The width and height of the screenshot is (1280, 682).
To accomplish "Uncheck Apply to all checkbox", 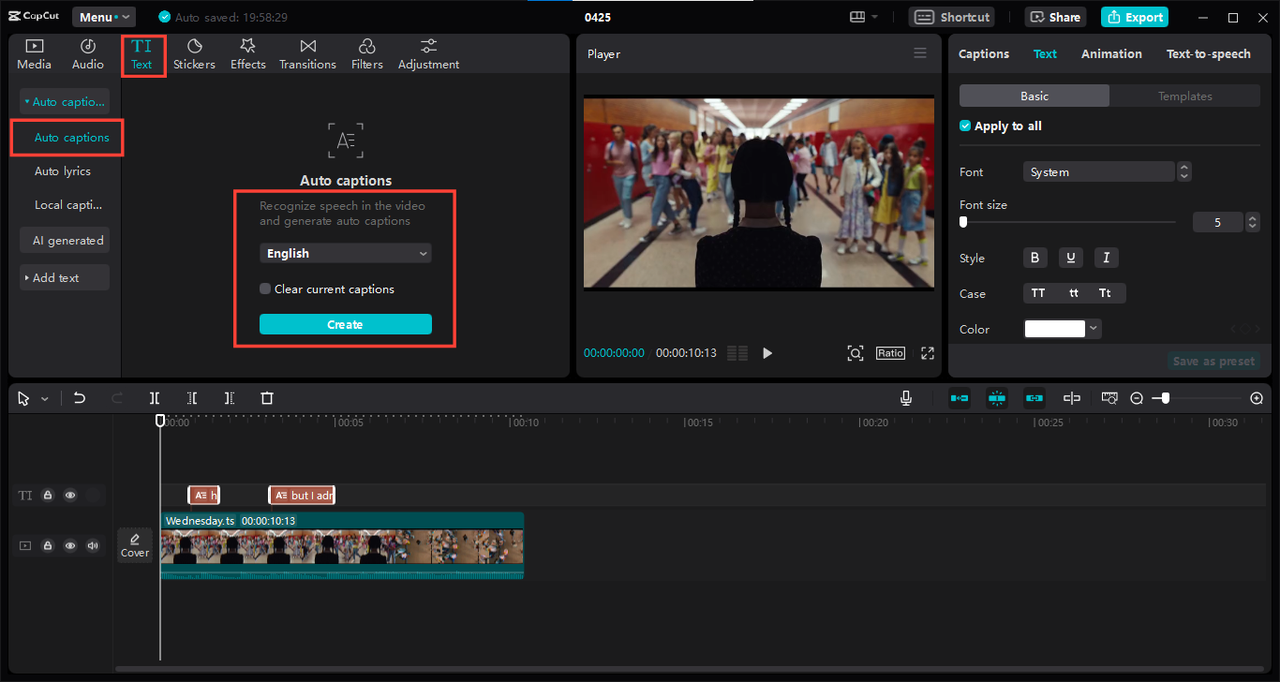I will tap(965, 126).
